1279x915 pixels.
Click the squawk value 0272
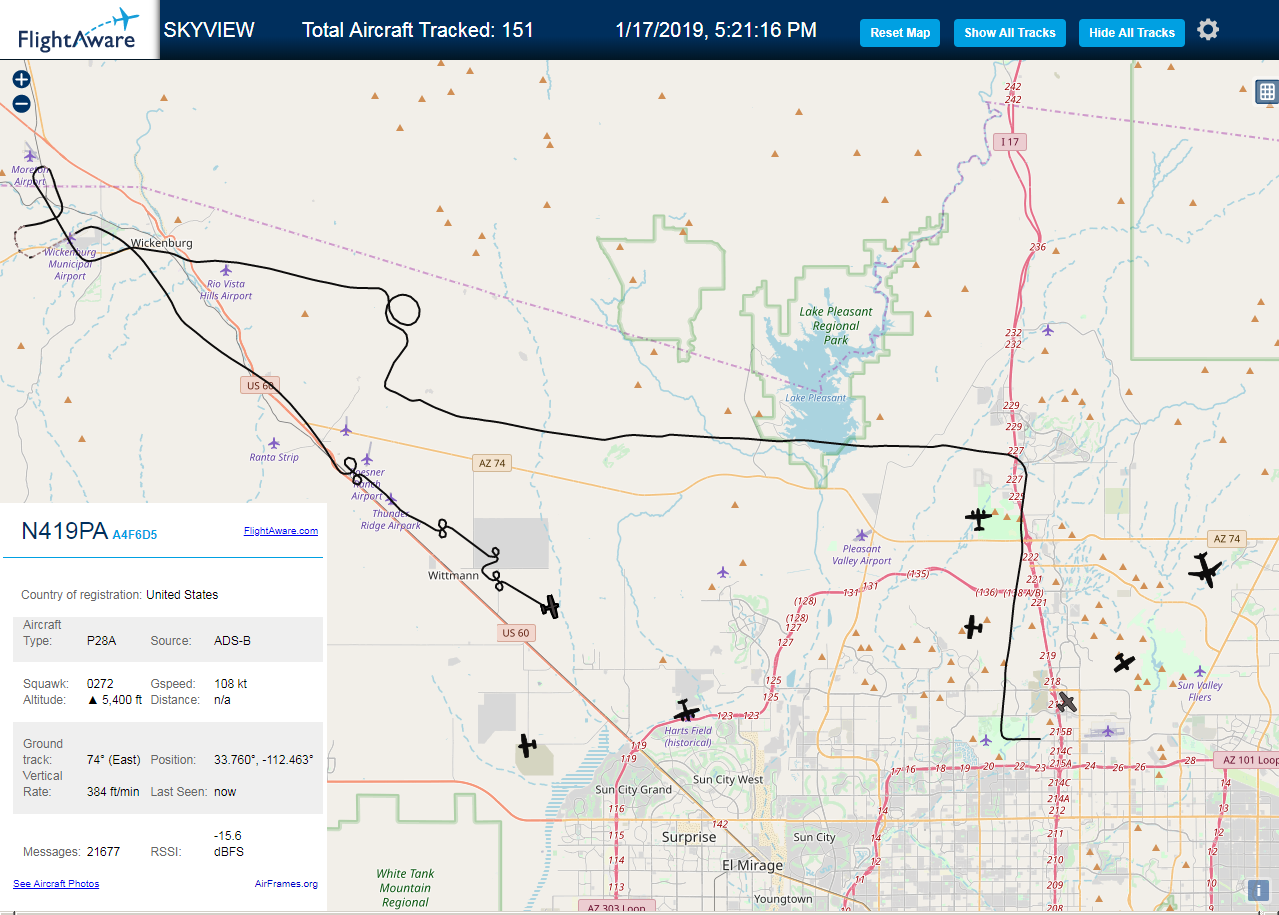click(x=101, y=684)
